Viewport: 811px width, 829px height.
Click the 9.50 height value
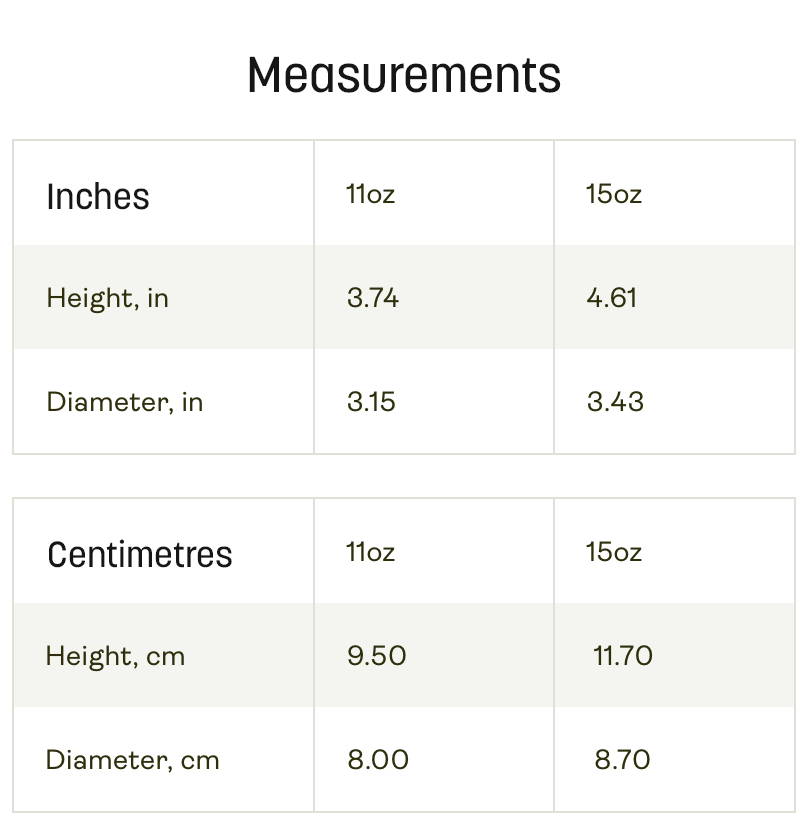[x=376, y=656]
